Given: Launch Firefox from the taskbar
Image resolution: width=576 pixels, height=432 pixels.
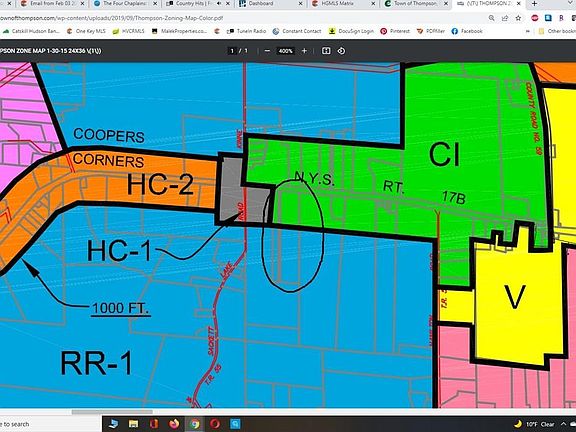Looking at the screenshot, I should pyautogui.click(x=175, y=424).
